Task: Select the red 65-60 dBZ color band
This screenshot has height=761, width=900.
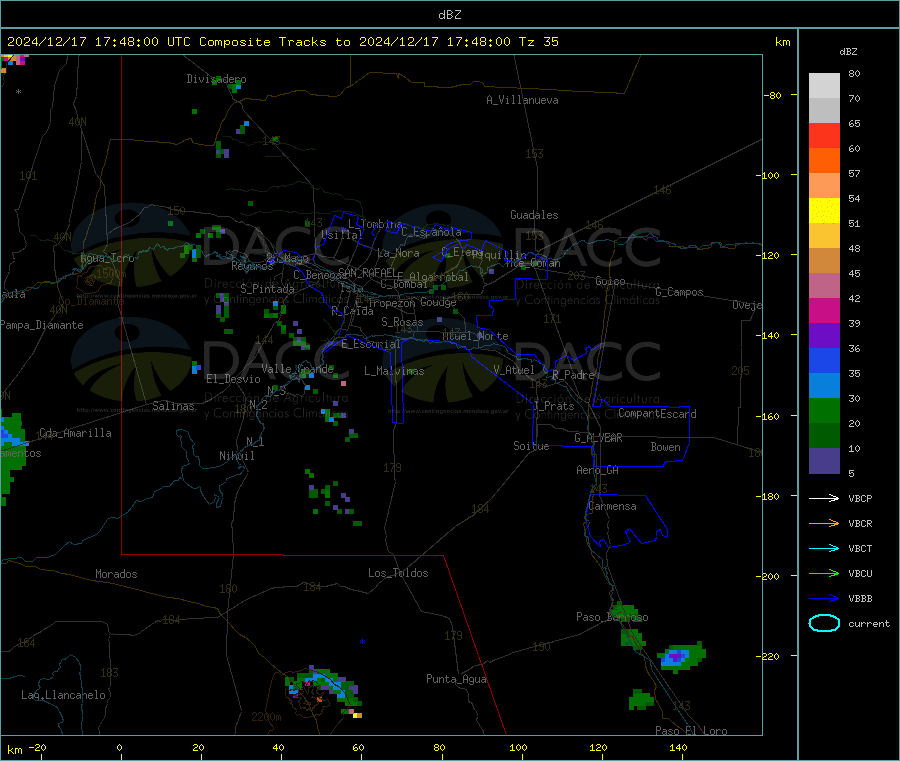Action: 824,135
